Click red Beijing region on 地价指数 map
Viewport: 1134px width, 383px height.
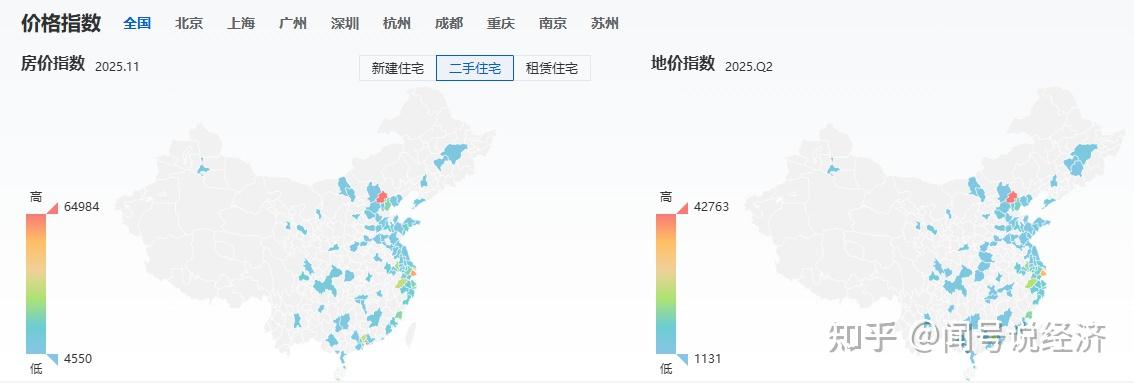(x=1013, y=197)
